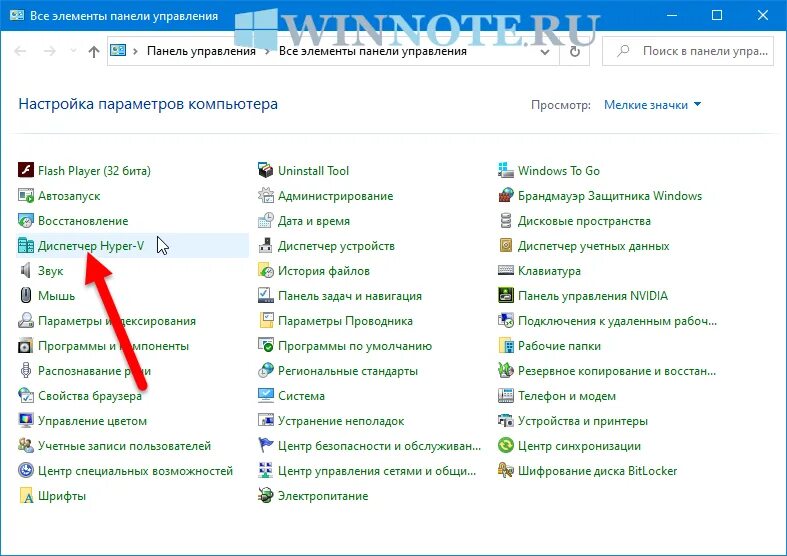The width and height of the screenshot is (787, 556).
Task: Select Все элементы панели управления breadcrumb
Action: click(x=373, y=51)
